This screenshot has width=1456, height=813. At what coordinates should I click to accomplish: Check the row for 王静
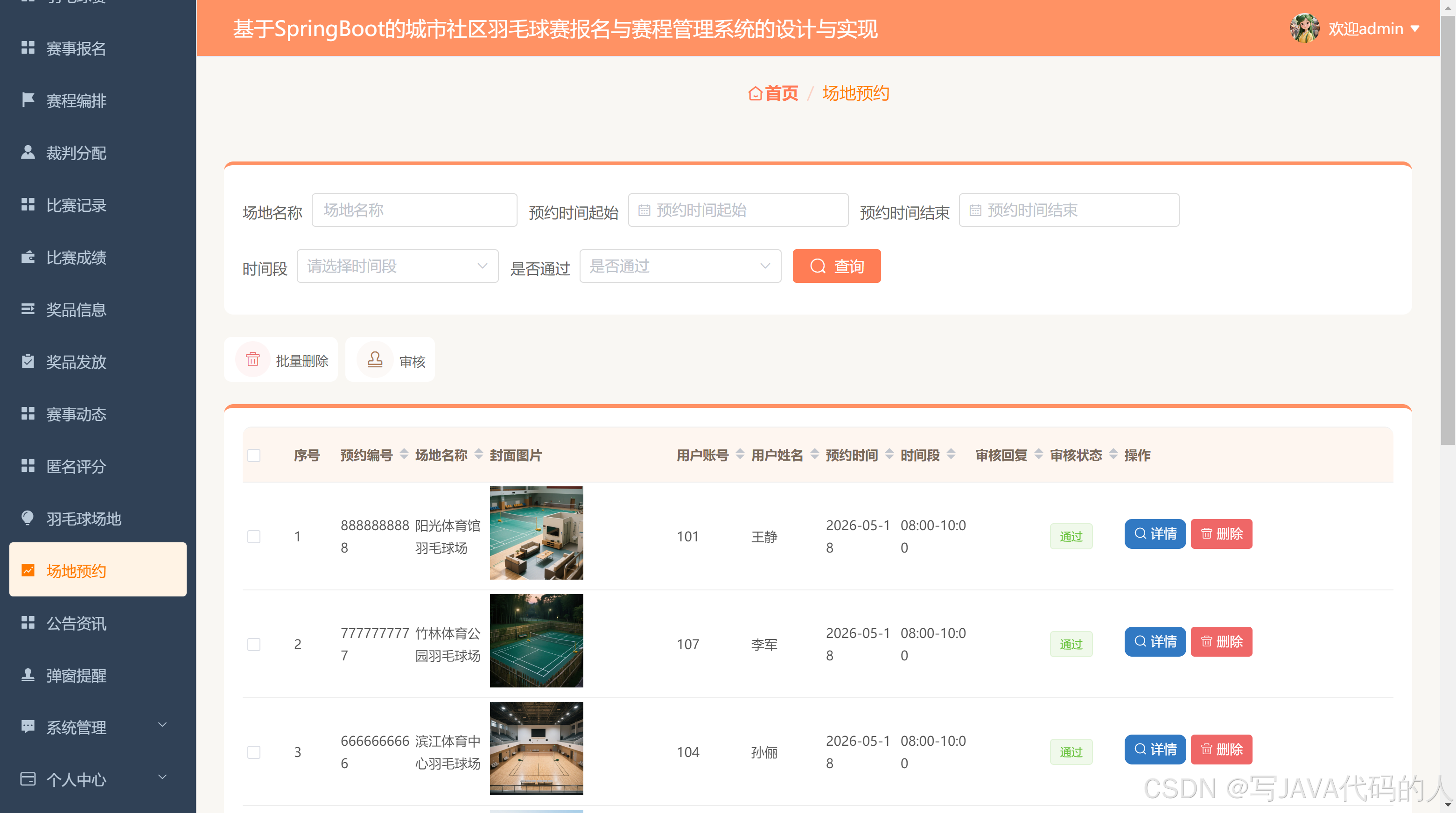[254, 537]
